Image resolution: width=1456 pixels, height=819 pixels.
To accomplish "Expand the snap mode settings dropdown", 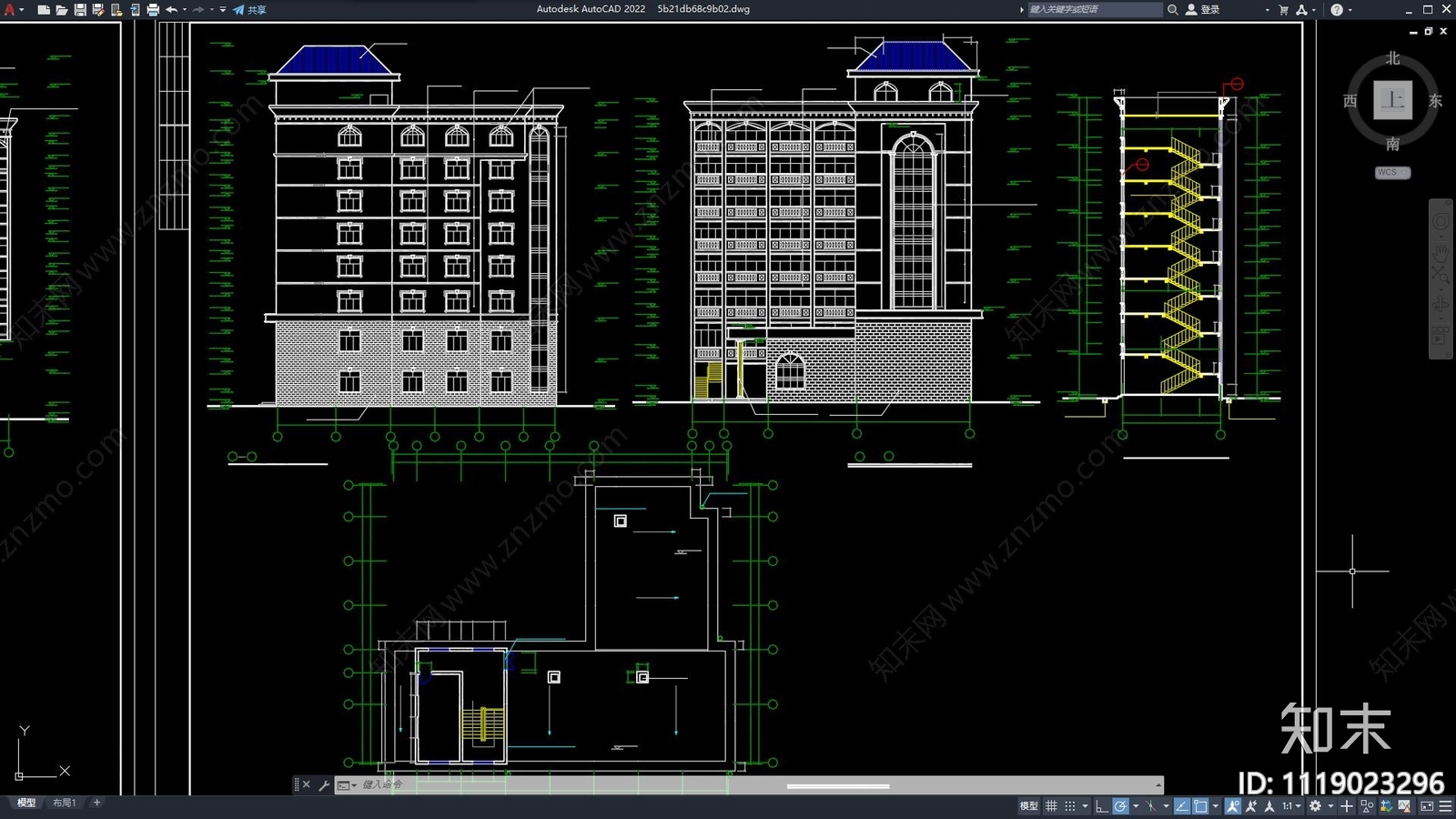I will (1085, 805).
